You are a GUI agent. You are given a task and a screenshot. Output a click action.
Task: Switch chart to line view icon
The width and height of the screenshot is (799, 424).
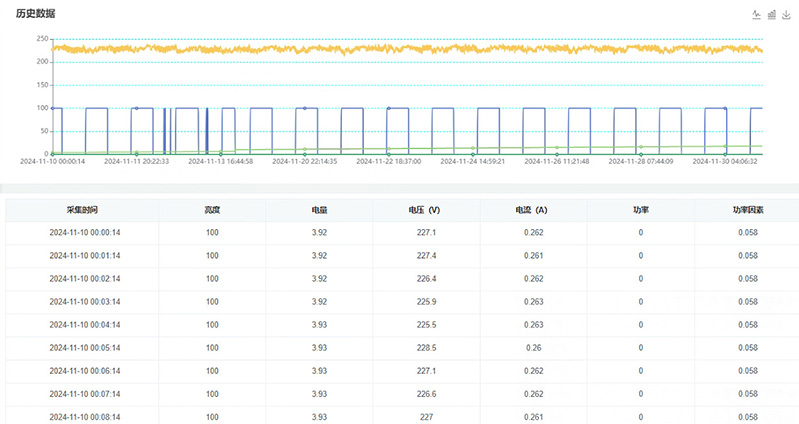click(756, 15)
